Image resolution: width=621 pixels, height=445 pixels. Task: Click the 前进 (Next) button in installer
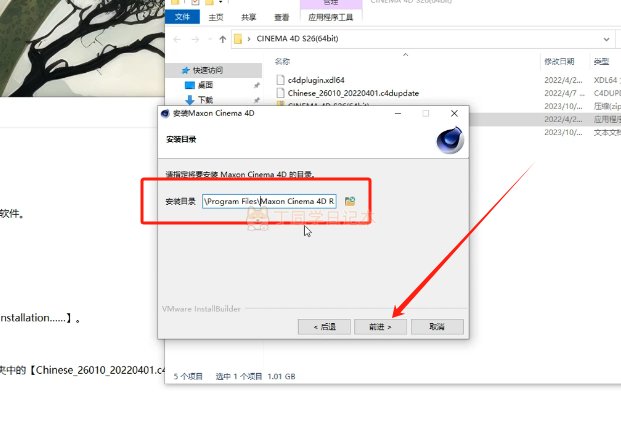point(380,327)
